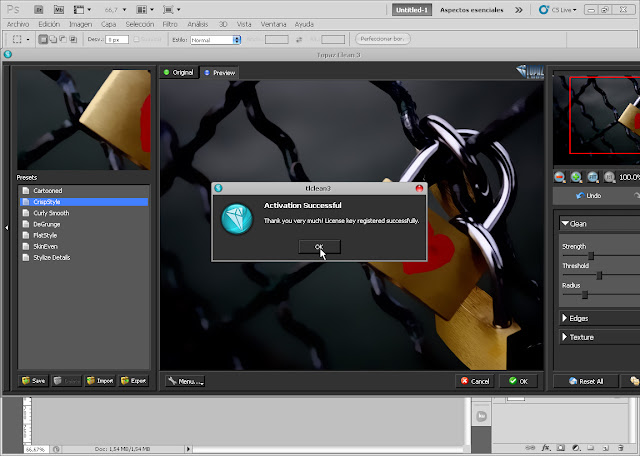Confirm activation dialog with OK
The width and height of the screenshot is (640, 456).
(319, 247)
